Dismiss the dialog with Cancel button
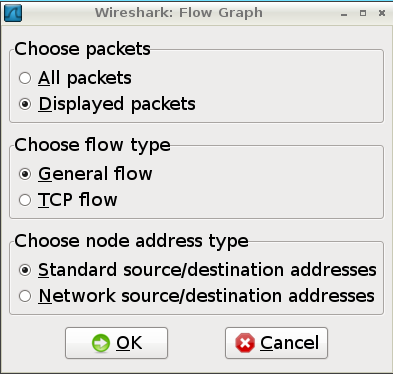Viewport: 393px width, 376px height. (276, 343)
